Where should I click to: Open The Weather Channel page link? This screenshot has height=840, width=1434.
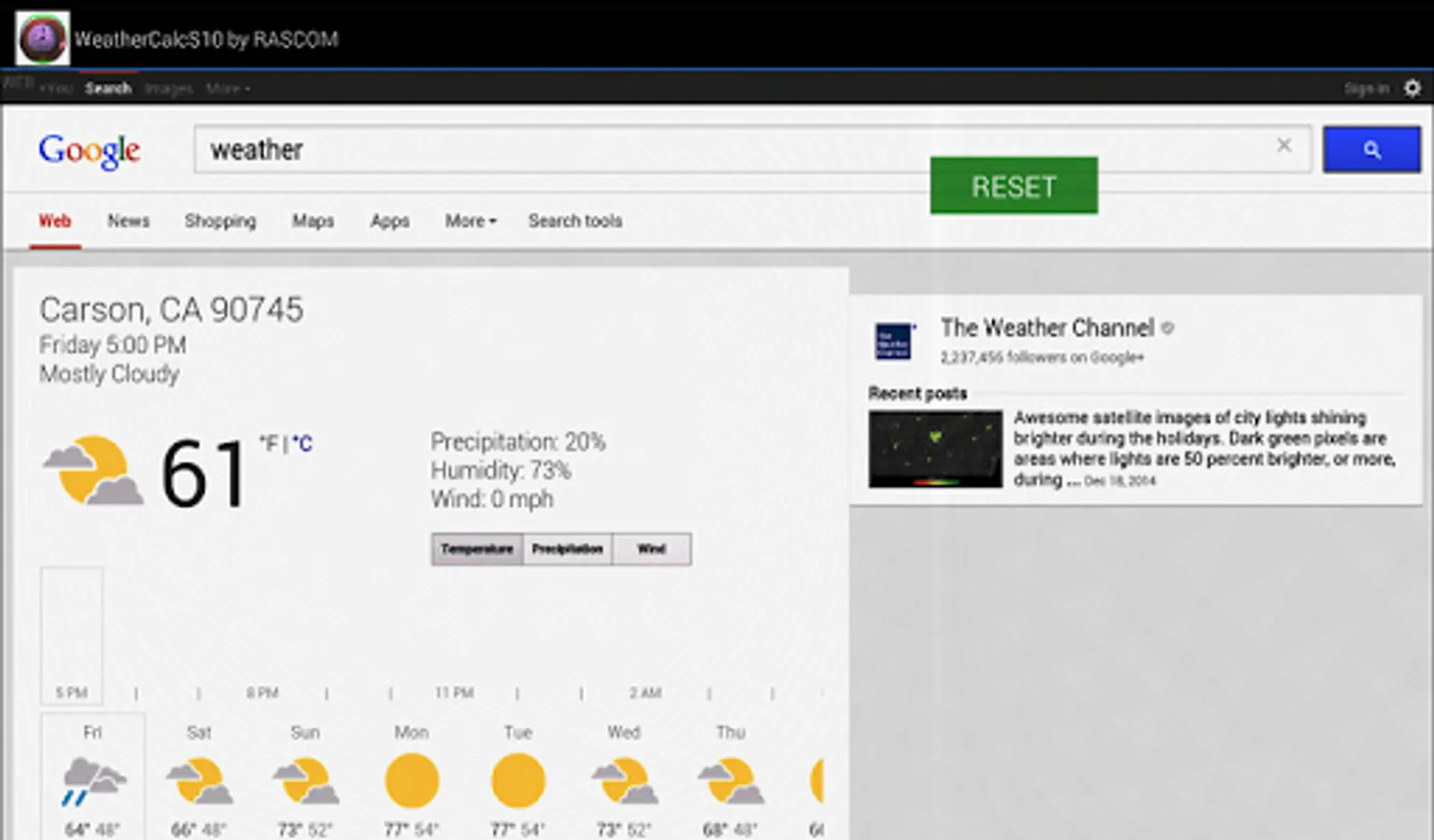(1047, 328)
